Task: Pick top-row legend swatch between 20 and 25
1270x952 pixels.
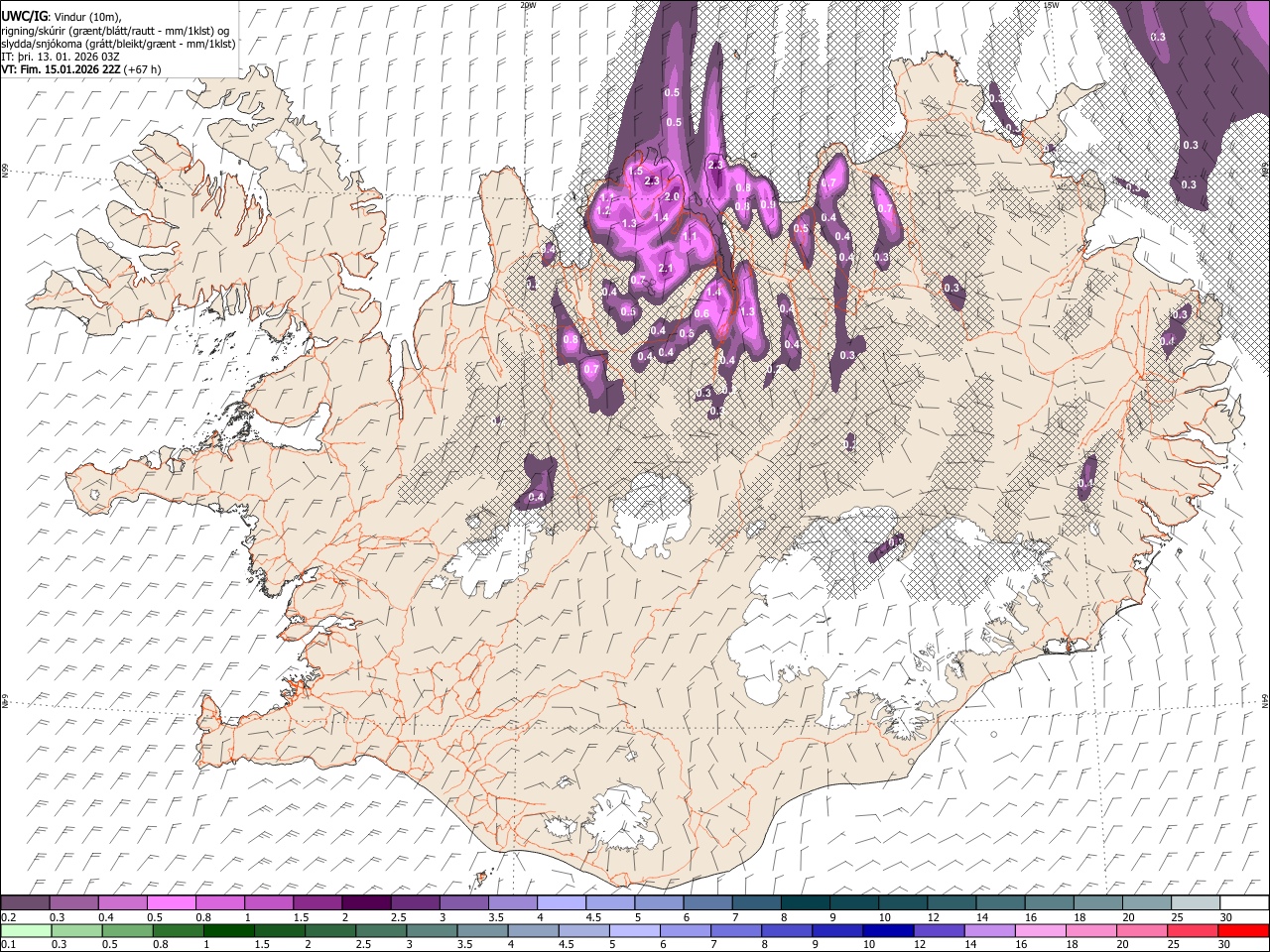Action: pyautogui.click(x=1147, y=902)
